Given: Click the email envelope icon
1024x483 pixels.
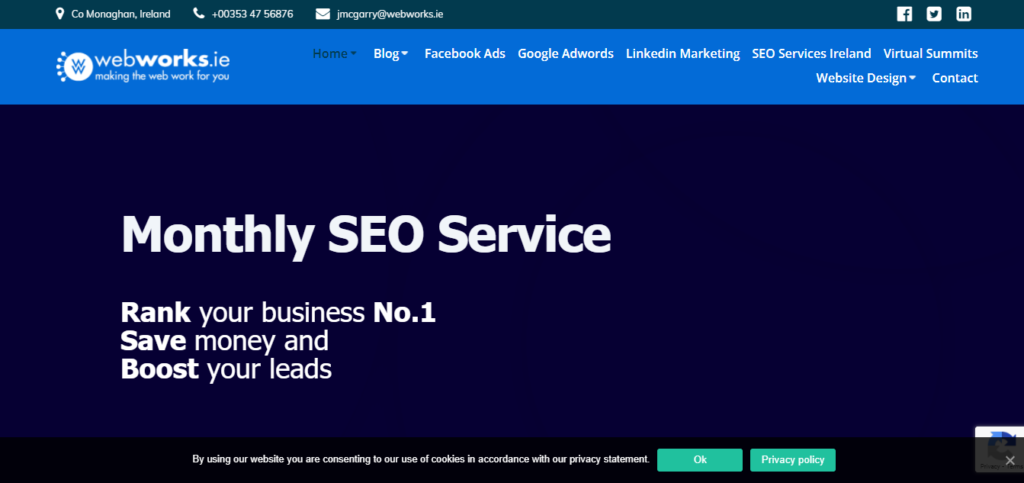Looking at the screenshot, I should (x=323, y=14).
